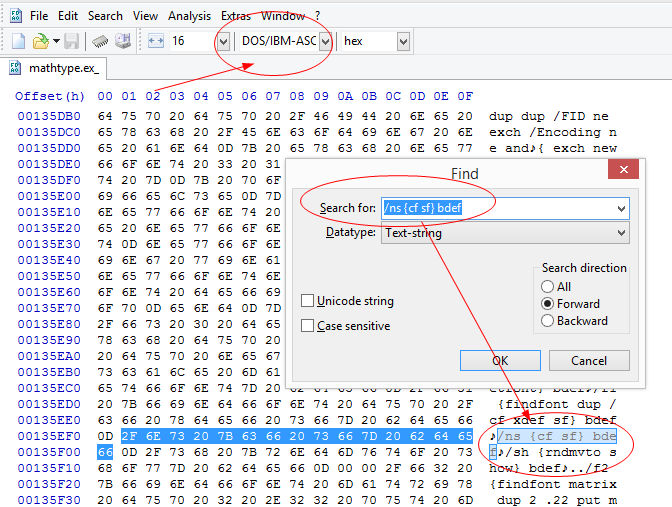This screenshot has height=507, width=672.
Task: Select the Forward search direction
Action: tap(547, 303)
